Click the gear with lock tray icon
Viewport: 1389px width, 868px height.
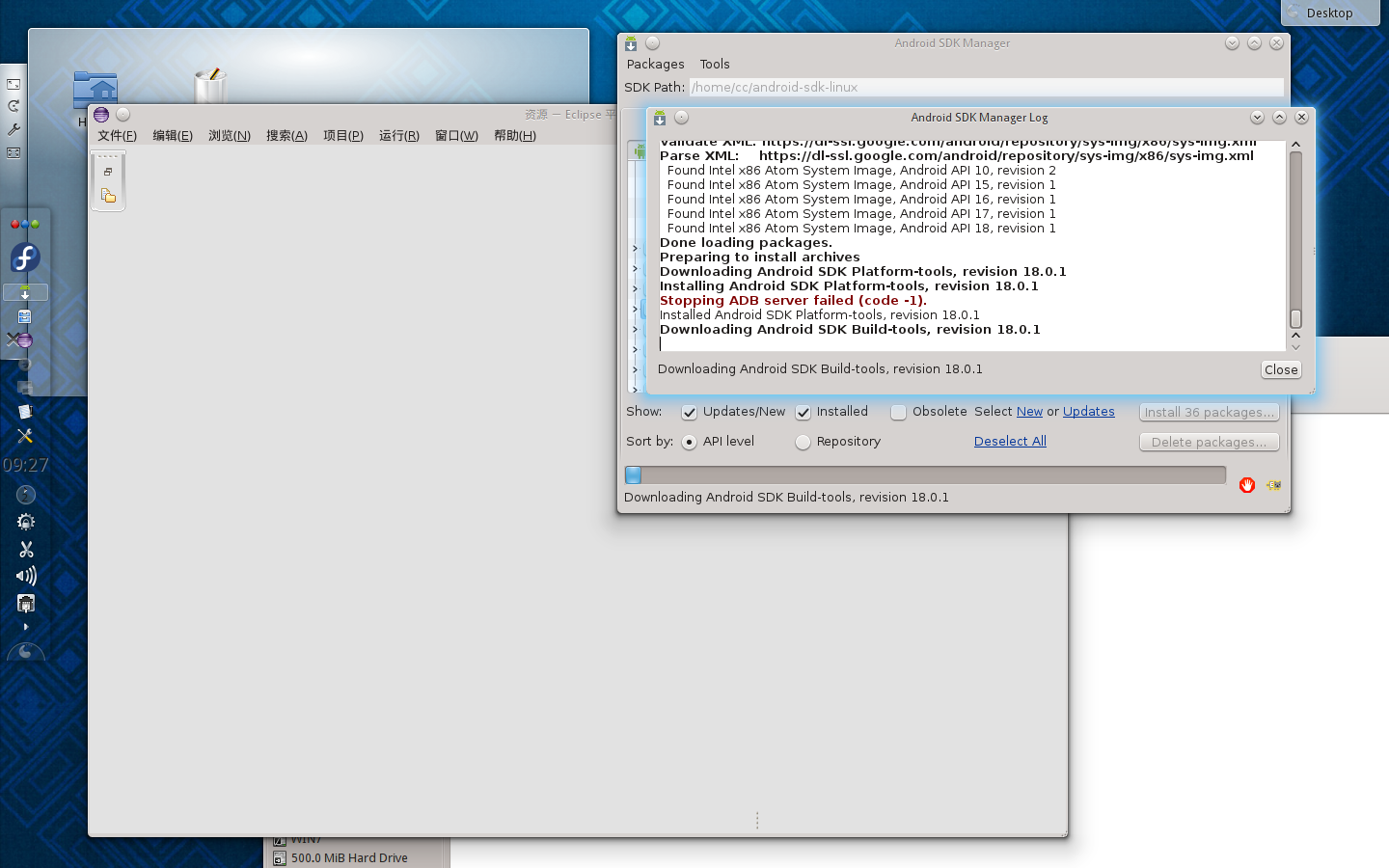click(x=26, y=522)
